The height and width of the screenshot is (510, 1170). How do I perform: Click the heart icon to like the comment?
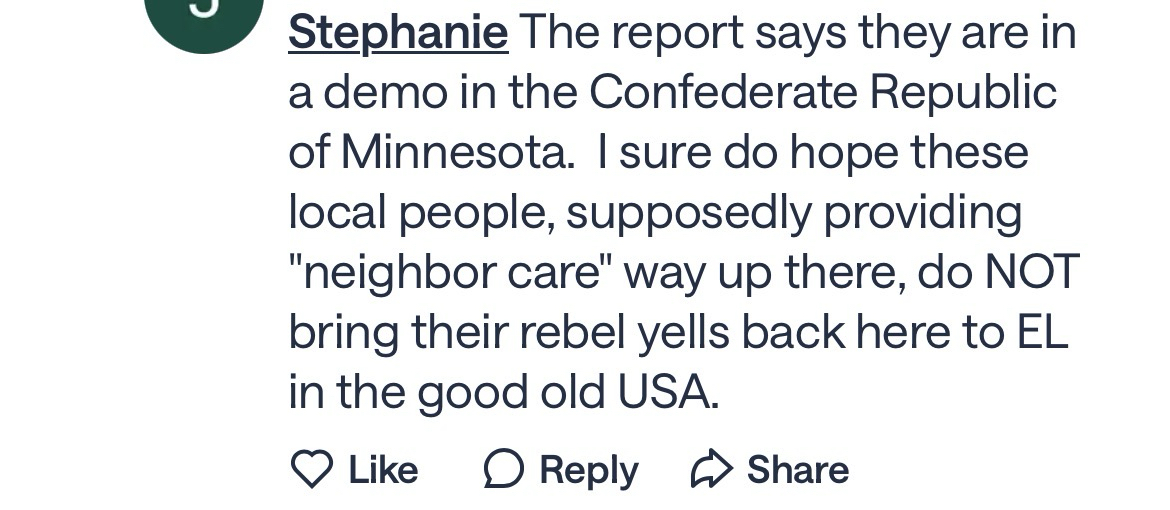tap(311, 469)
